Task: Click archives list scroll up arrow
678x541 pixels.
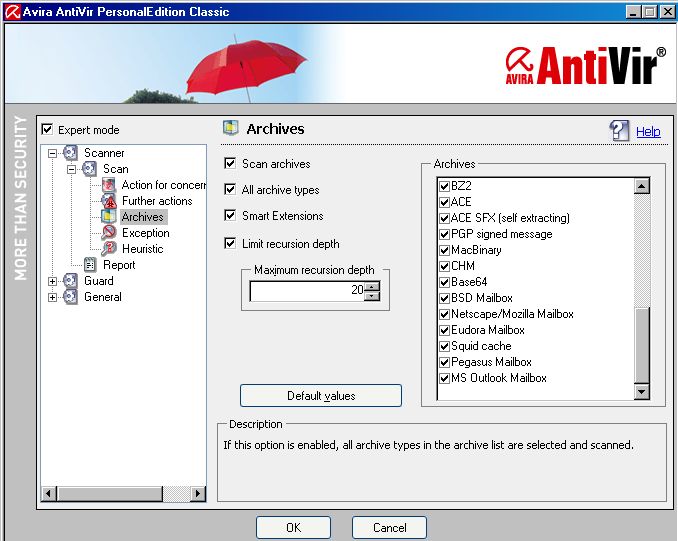Action: point(641,186)
